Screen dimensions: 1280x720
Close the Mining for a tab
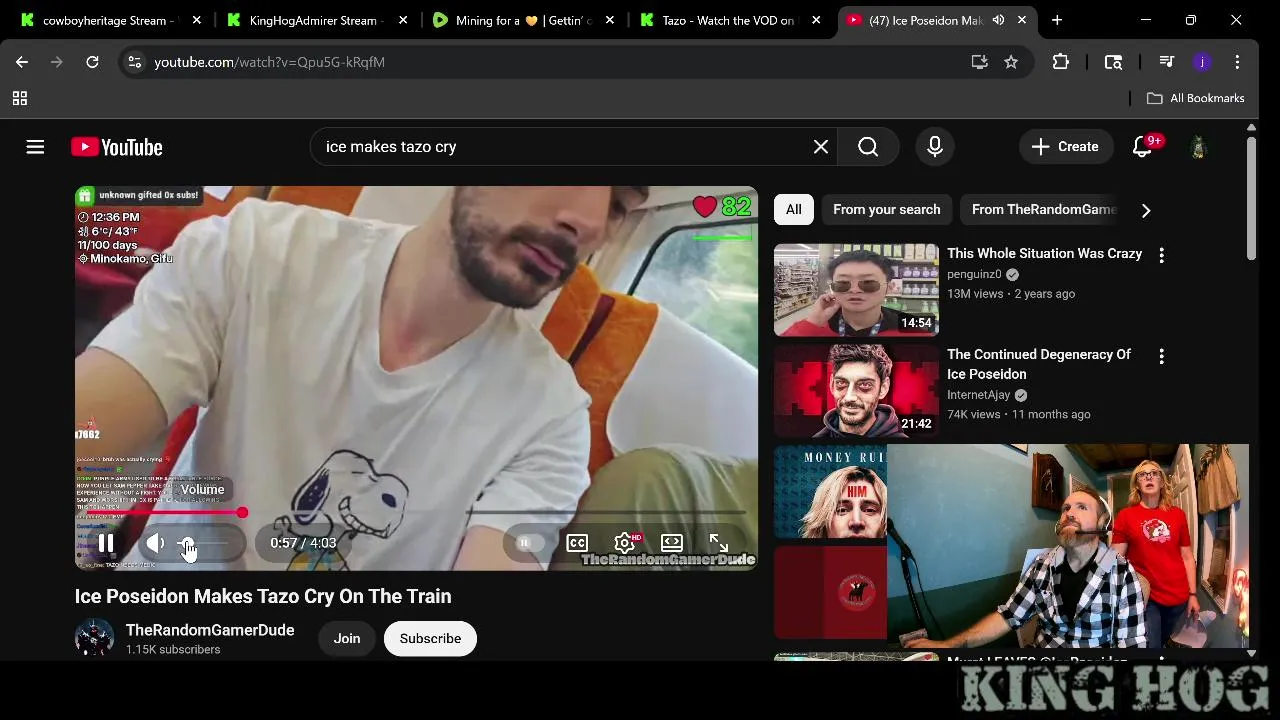tap(609, 20)
